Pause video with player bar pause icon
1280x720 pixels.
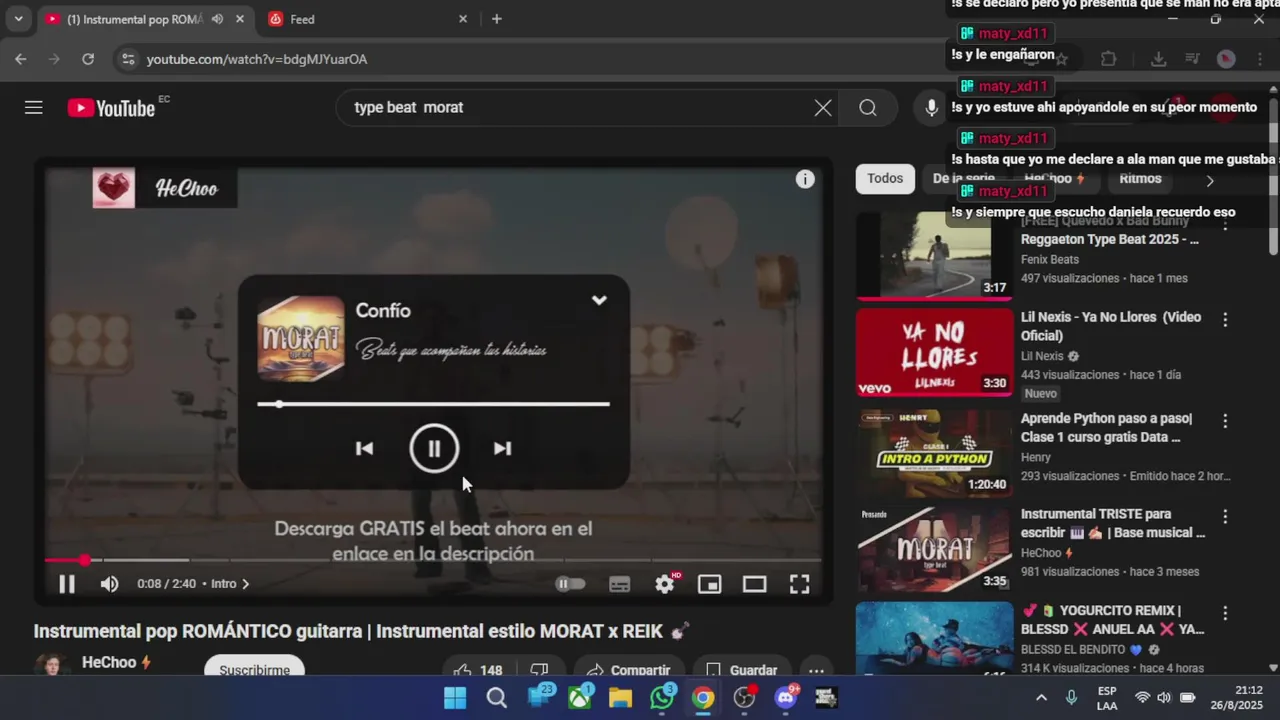pyautogui.click(x=66, y=584)
